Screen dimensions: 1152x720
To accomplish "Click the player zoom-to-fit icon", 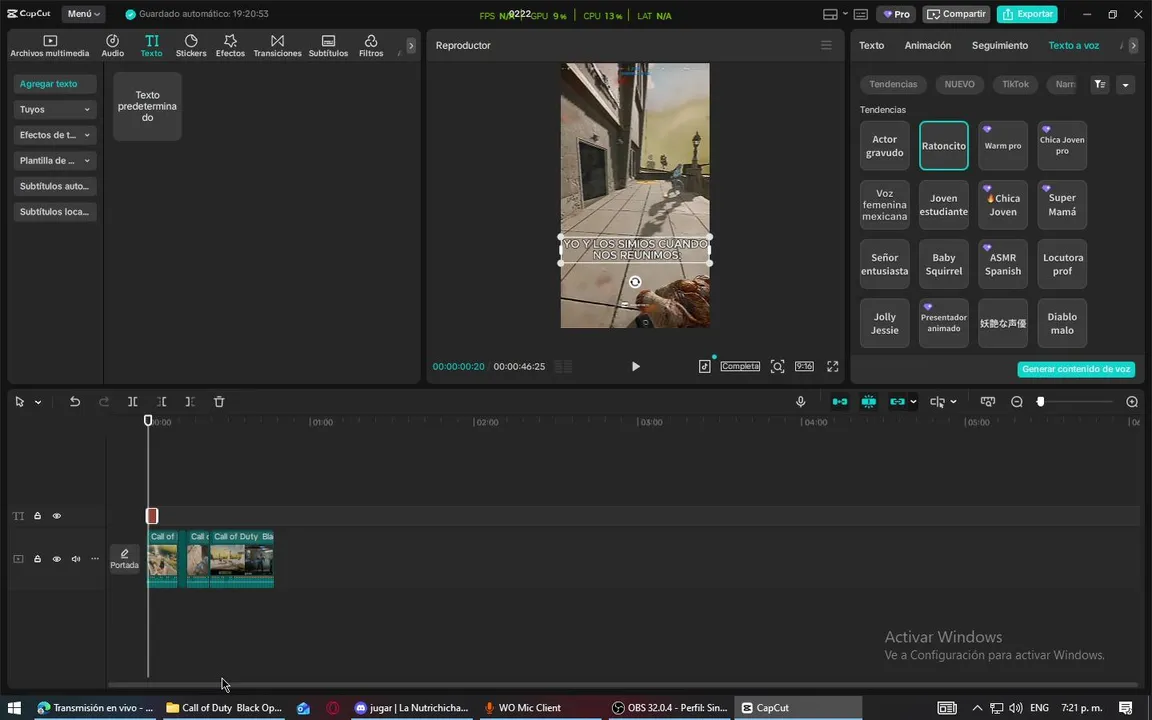I will 777,366.
